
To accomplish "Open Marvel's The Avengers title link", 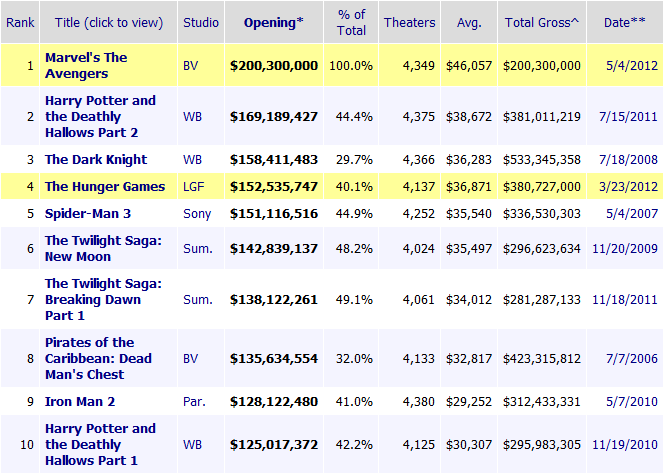I will 86,65.
